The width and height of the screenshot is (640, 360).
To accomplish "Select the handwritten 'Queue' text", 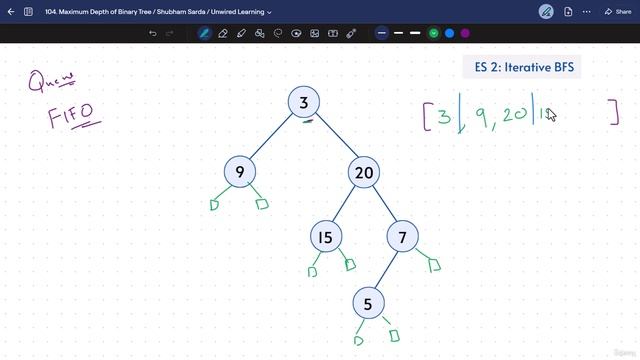I will pos(51,81).
